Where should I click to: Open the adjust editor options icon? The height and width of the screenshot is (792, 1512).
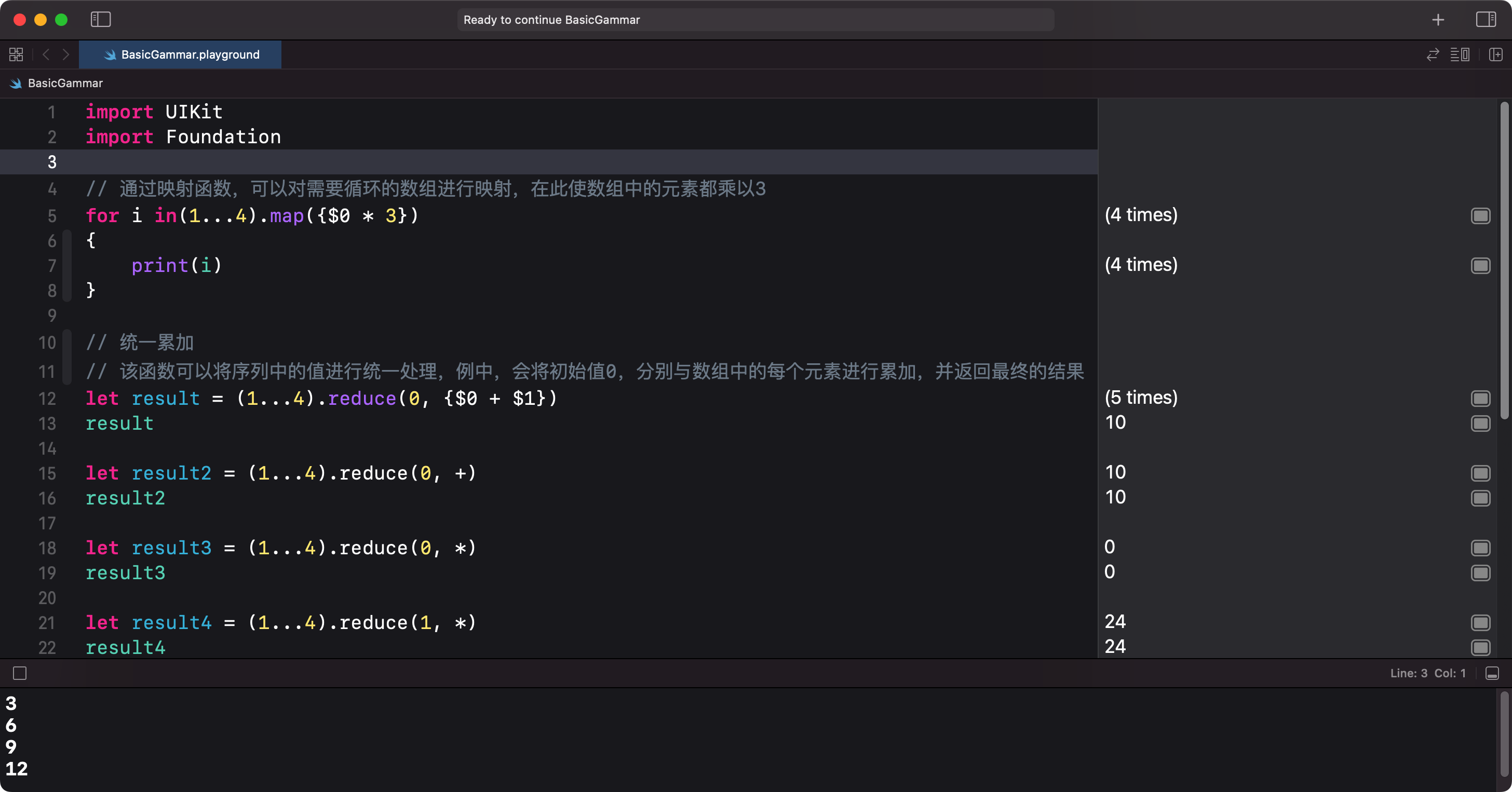(1460, 54)
